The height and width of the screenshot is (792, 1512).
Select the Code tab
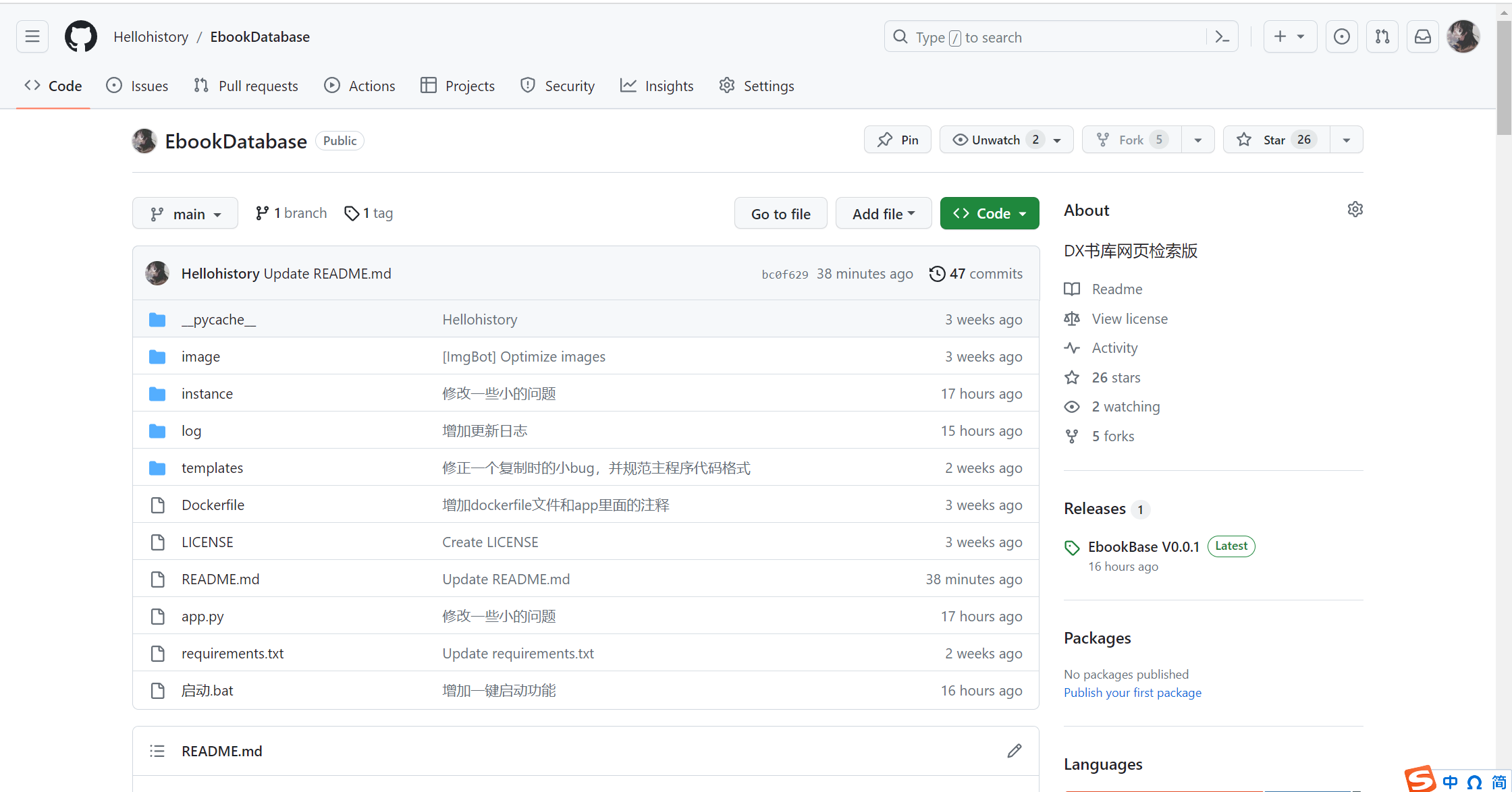[x=53, y=86]
